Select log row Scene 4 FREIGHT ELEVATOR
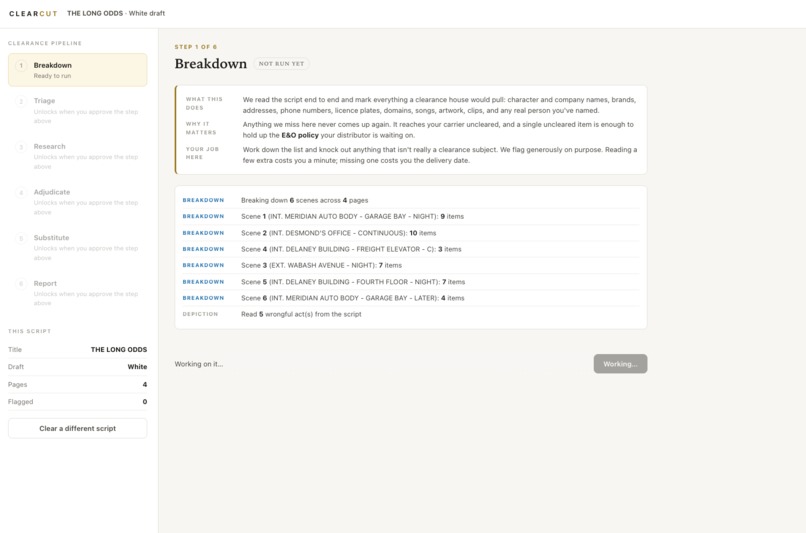 pyautogui.click(x=411, y=249)
